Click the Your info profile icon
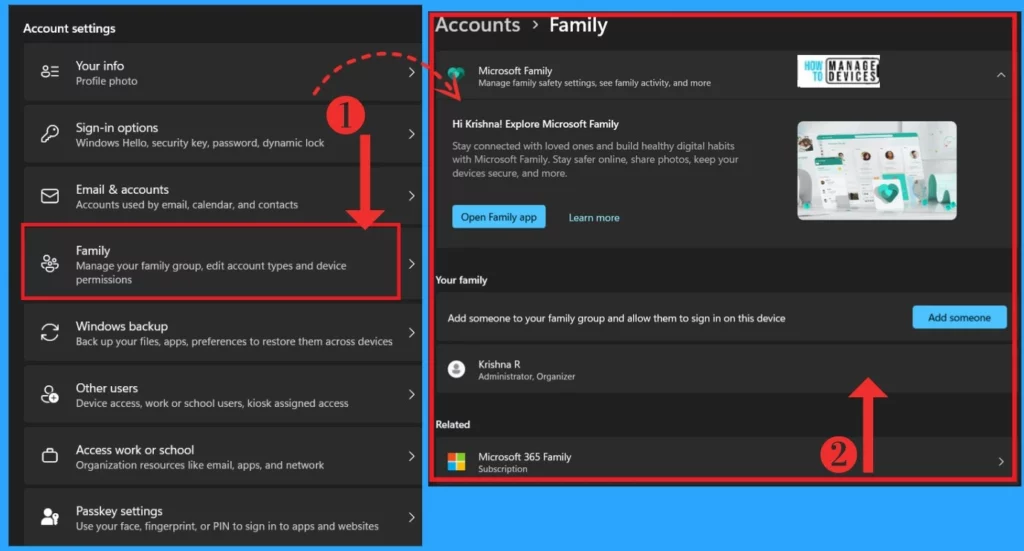The image size is (1024, 551). 50,72
